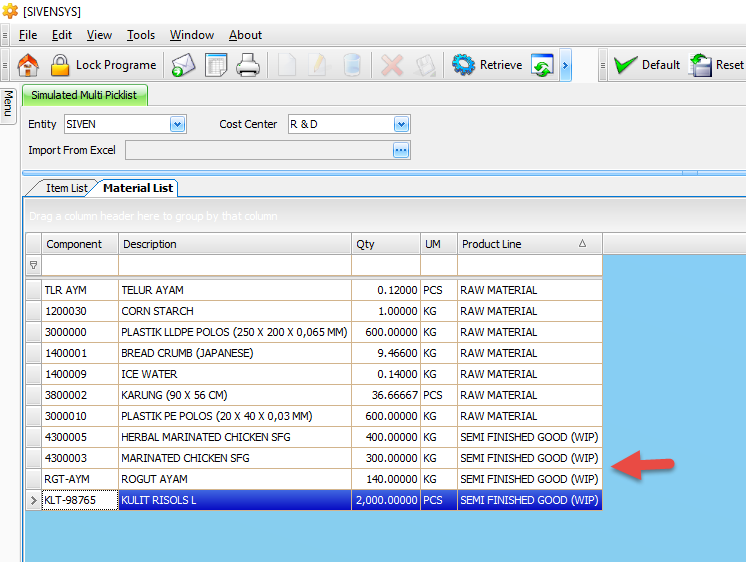The width and height of the screenshot is (746, 562).
Task: Select the TLR AYM row selector
Action: (x=33, y=290)
